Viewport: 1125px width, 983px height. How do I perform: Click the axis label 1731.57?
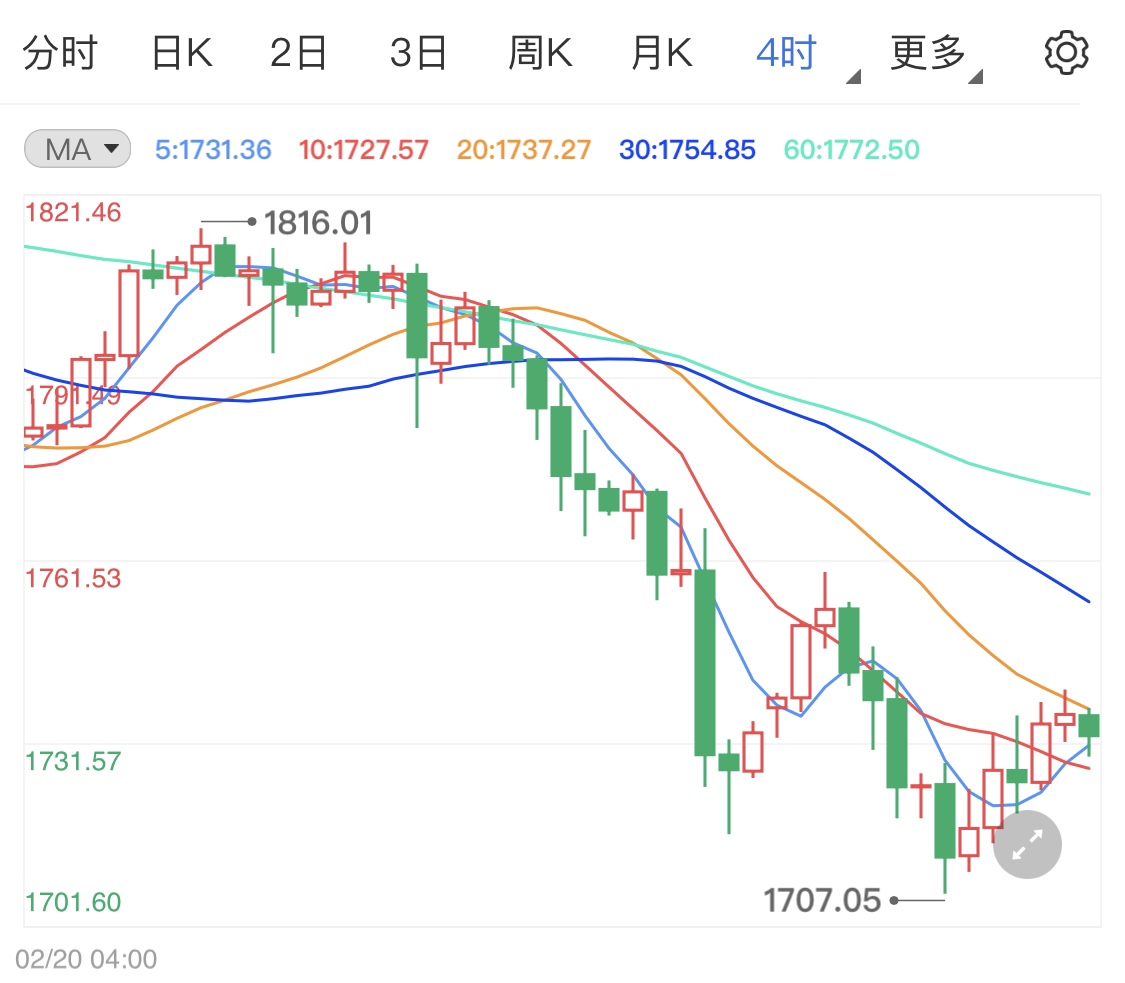[x=73, y=762]
